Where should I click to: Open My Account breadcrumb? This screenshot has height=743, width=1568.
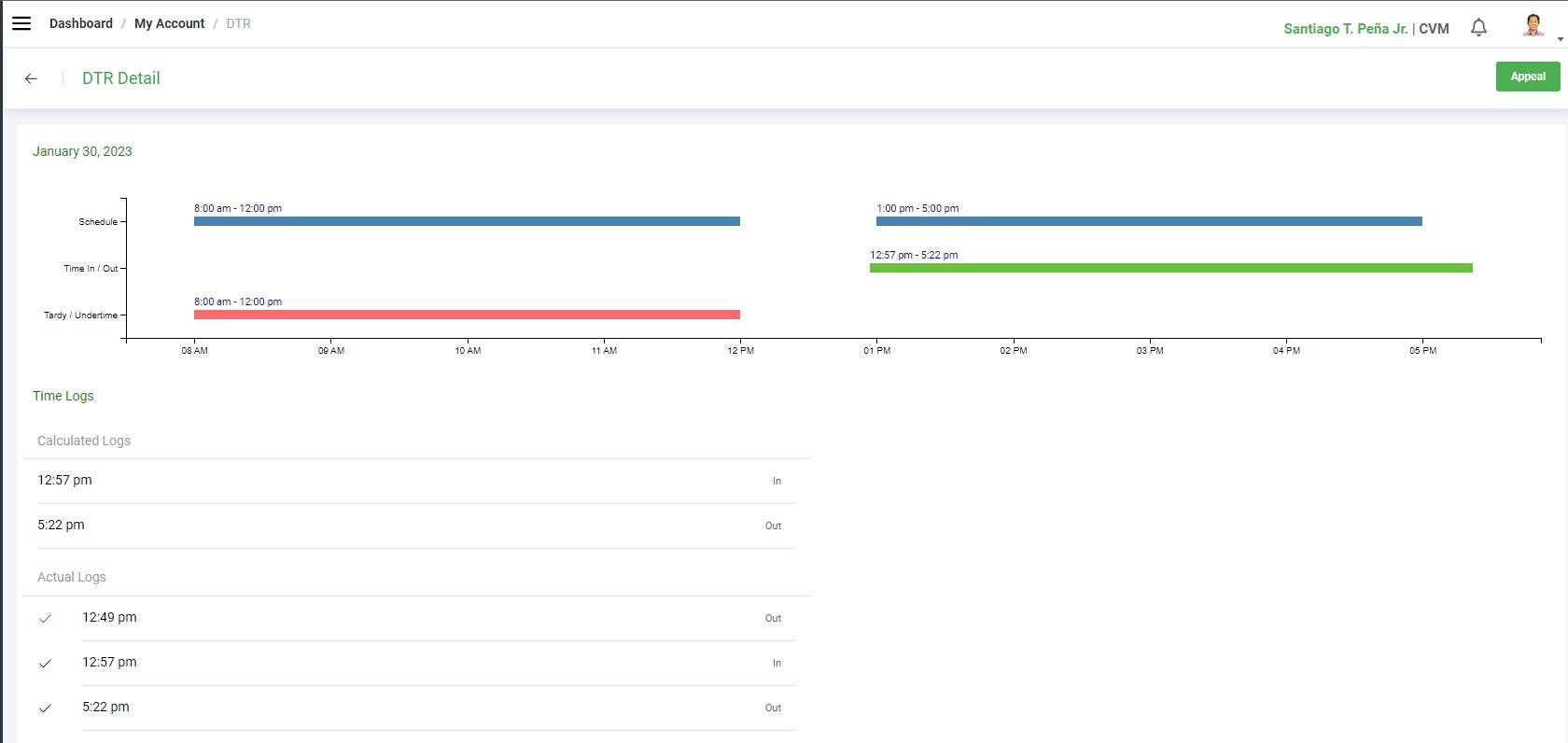point(169,23)
